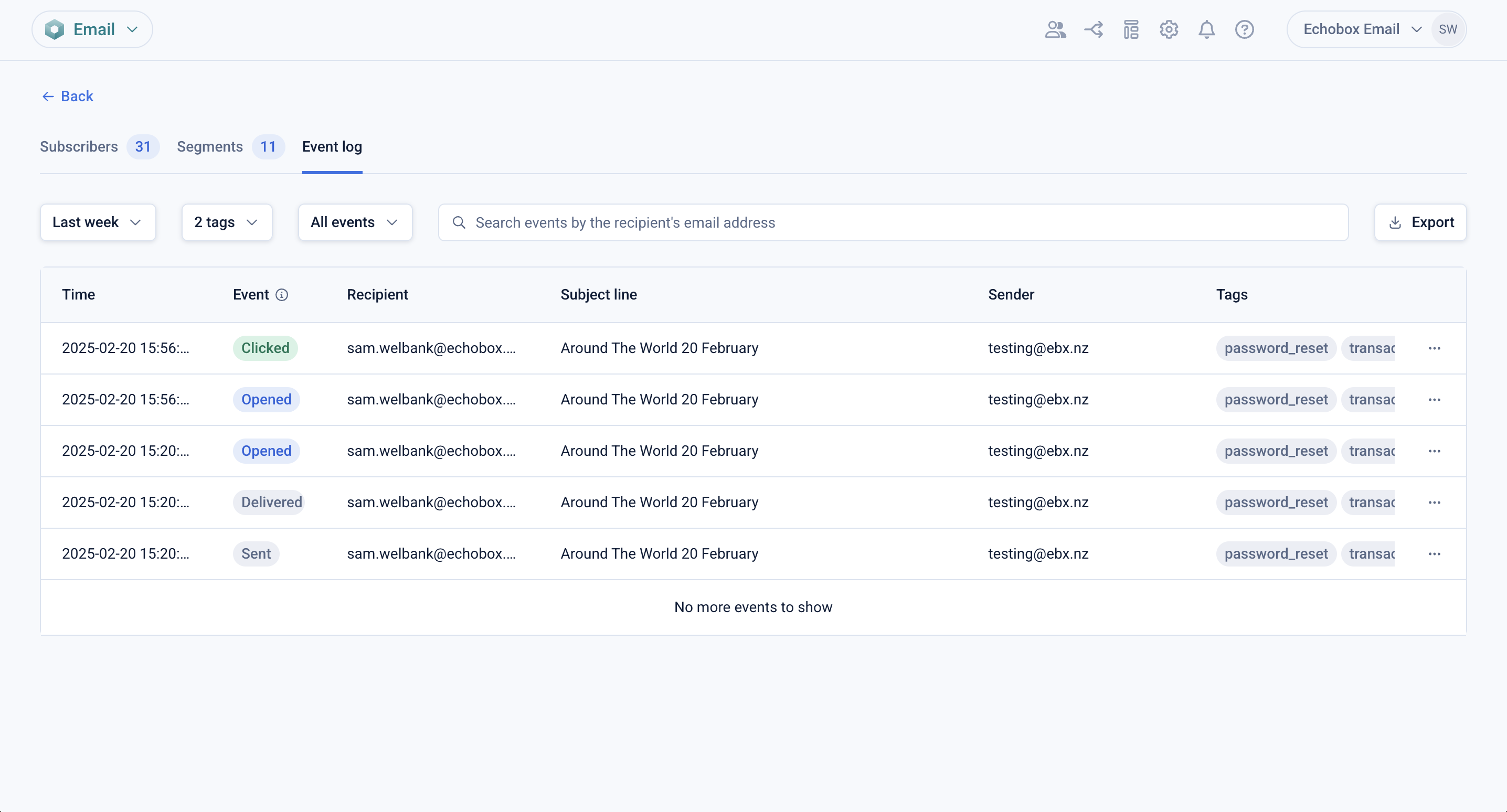This screenshot has width=1507, height=812.
Task: Open the Email product switcher
Action: click(92, 29)
